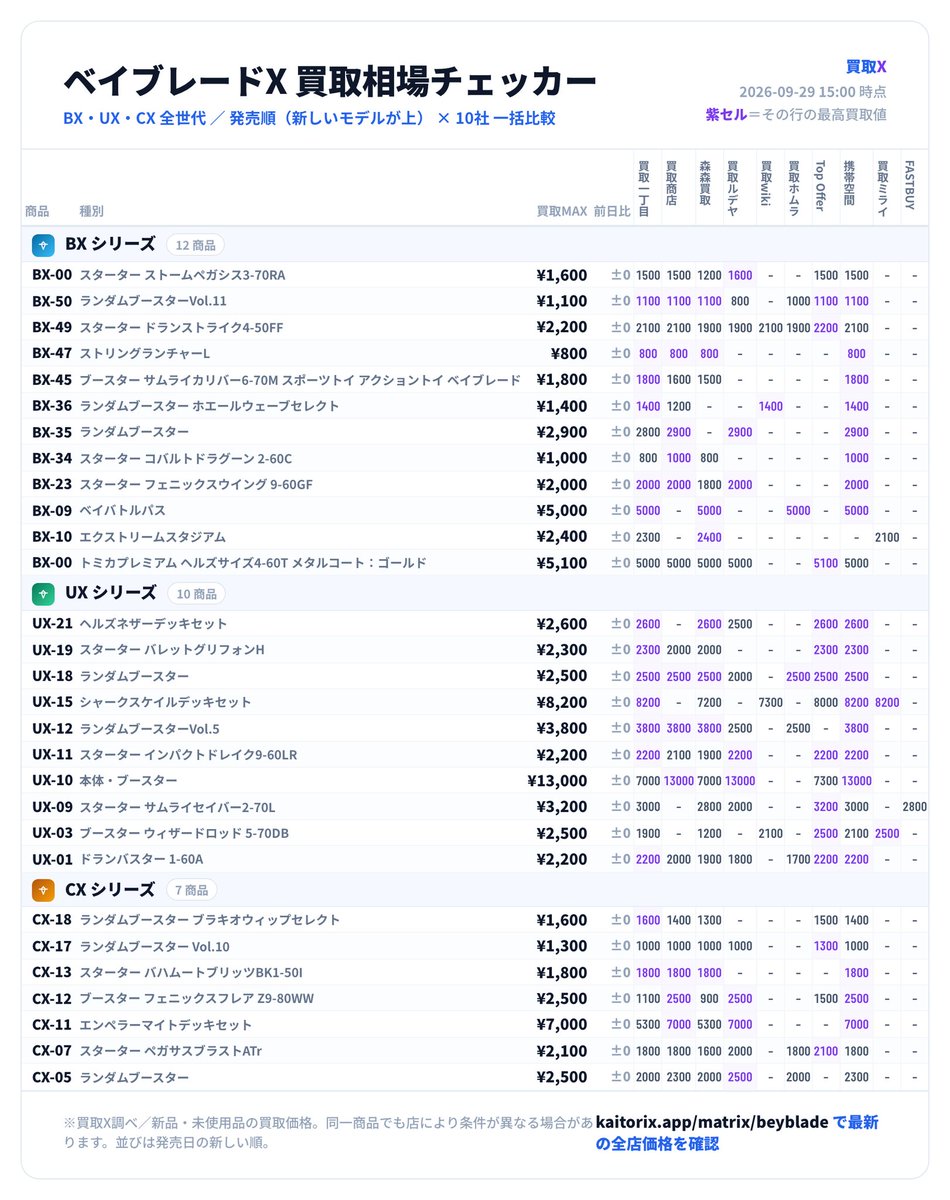The image size is (950, 1200).
Task: Open the 買取X brand link
Action: [x=866, y=67]
